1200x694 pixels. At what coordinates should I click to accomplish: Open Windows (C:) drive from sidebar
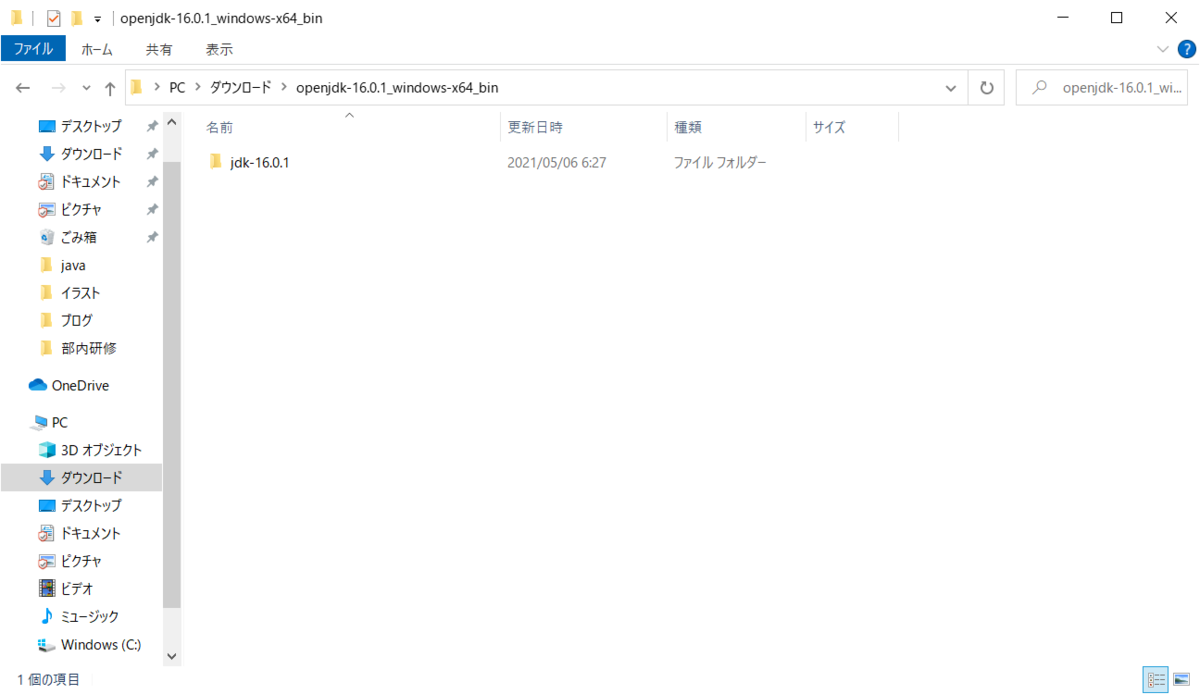click(x=98, y=644)
